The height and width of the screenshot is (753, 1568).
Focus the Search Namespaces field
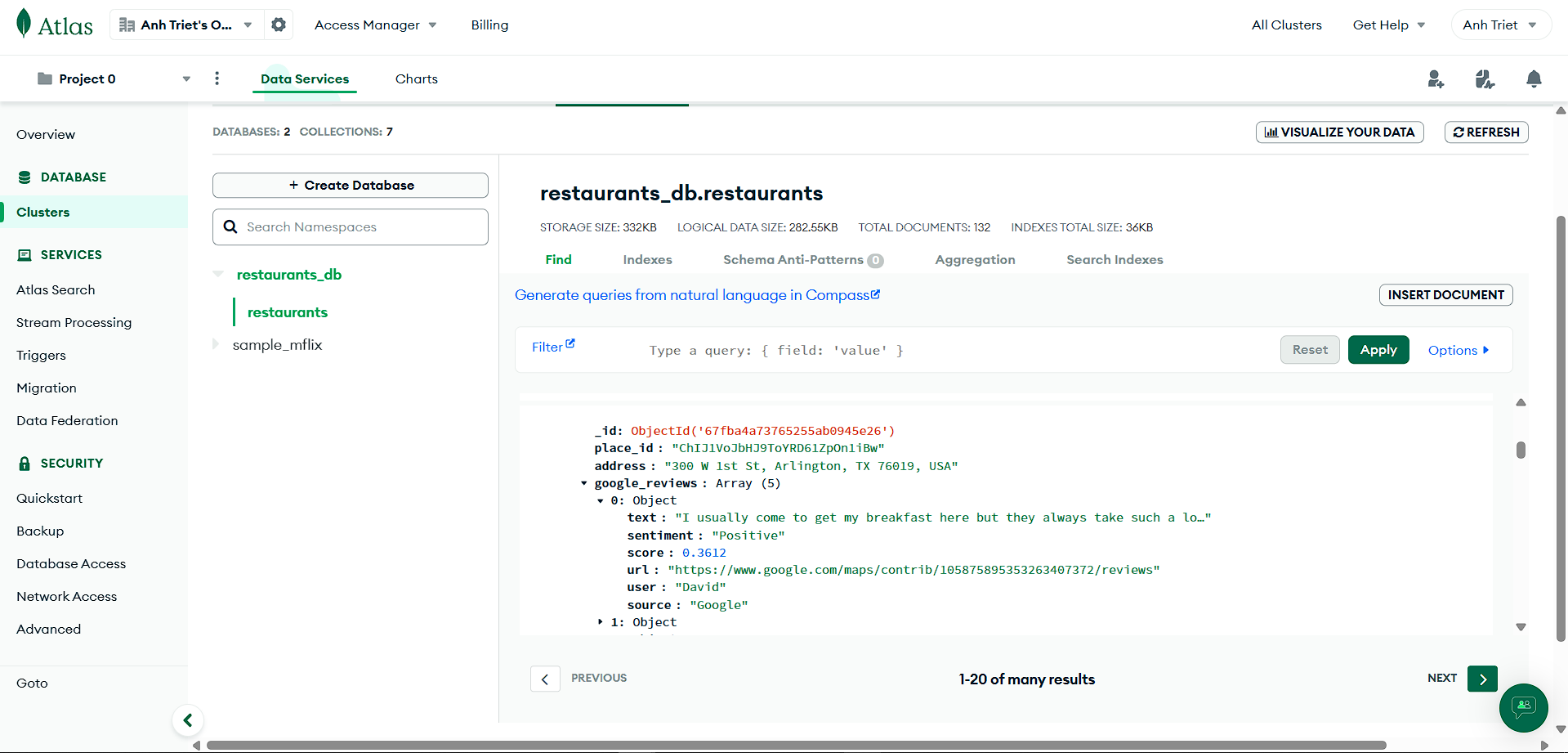tap(351, 227)
